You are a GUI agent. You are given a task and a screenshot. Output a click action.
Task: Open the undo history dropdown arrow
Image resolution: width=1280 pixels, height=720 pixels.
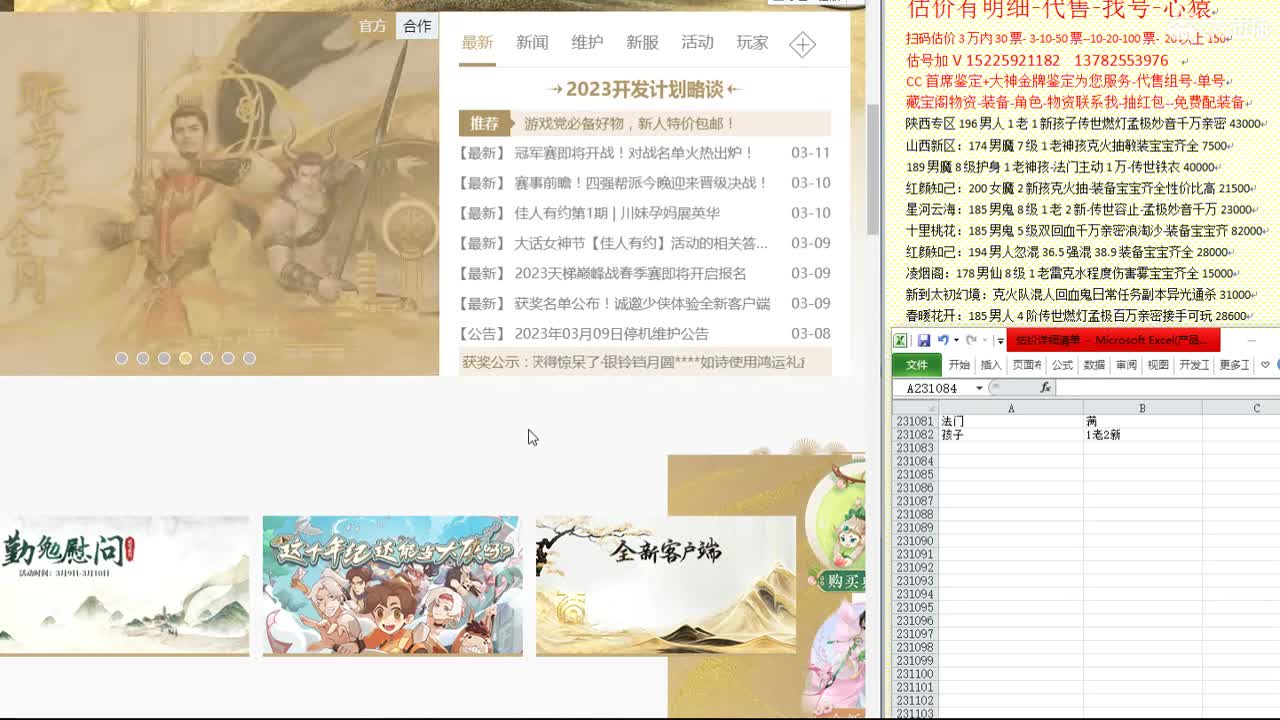click(x=956, y=341)
